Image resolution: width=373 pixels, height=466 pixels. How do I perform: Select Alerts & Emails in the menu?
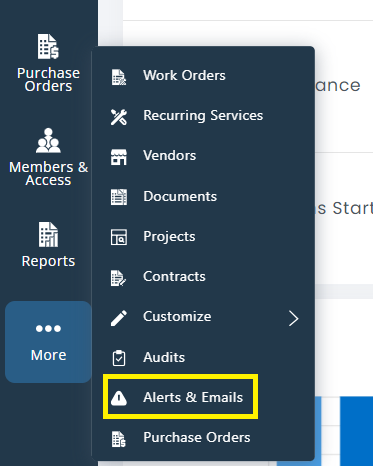click(x=180, y=397)
